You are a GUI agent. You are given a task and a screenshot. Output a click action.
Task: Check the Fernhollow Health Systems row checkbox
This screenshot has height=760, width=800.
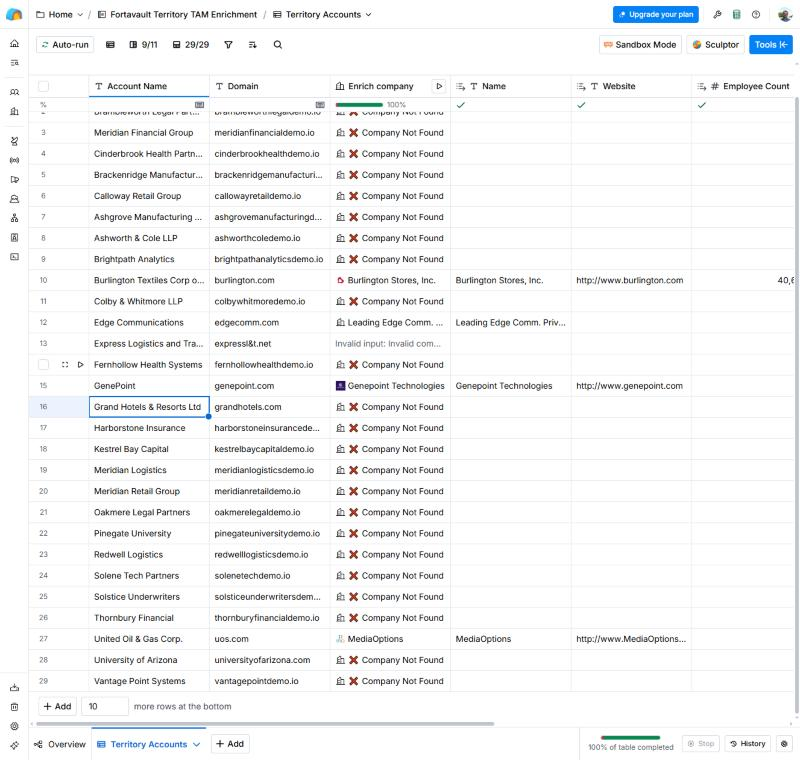pyautogui.click(x=44, y=365)
